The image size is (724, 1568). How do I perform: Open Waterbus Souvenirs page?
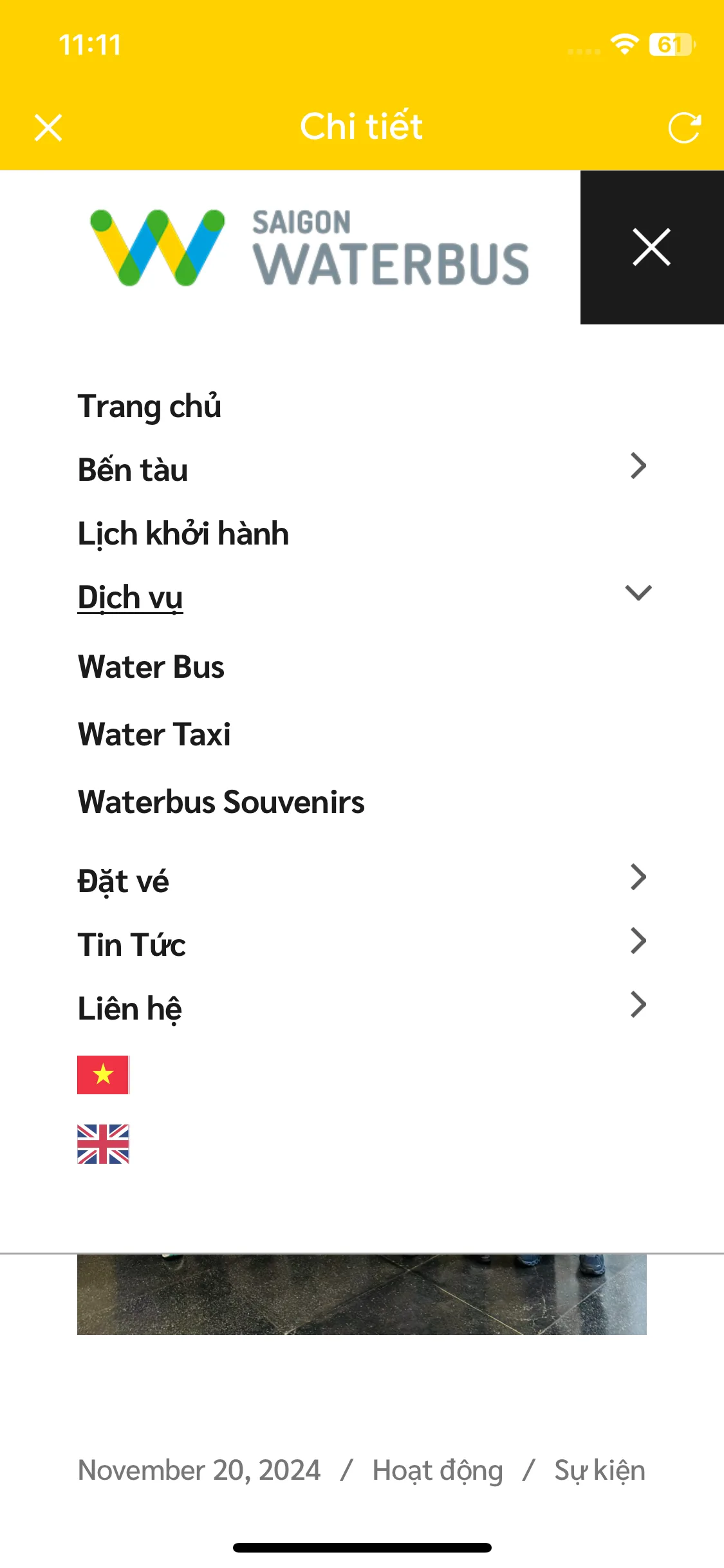221,802
